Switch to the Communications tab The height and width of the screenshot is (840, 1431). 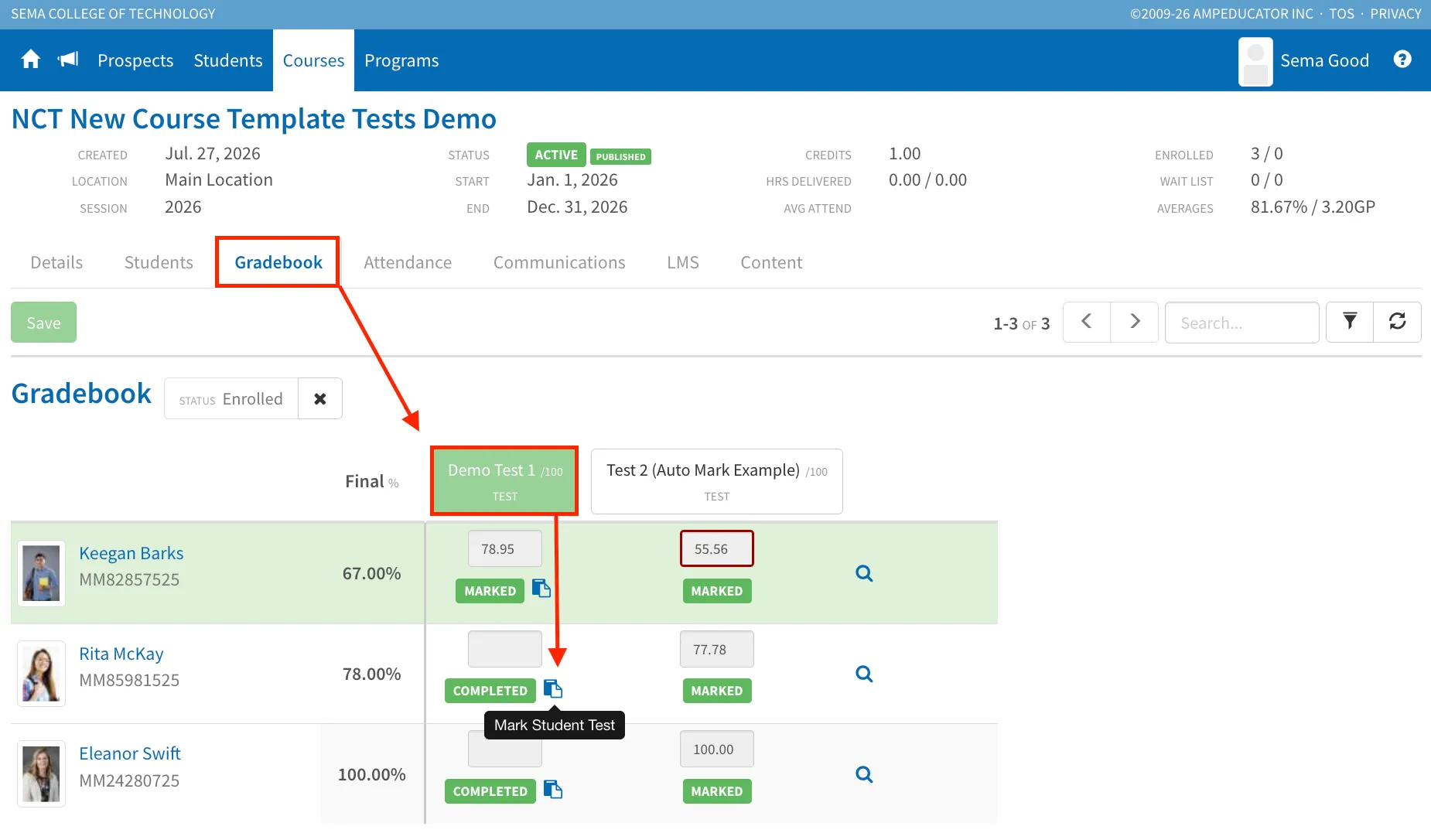point(559,262)
